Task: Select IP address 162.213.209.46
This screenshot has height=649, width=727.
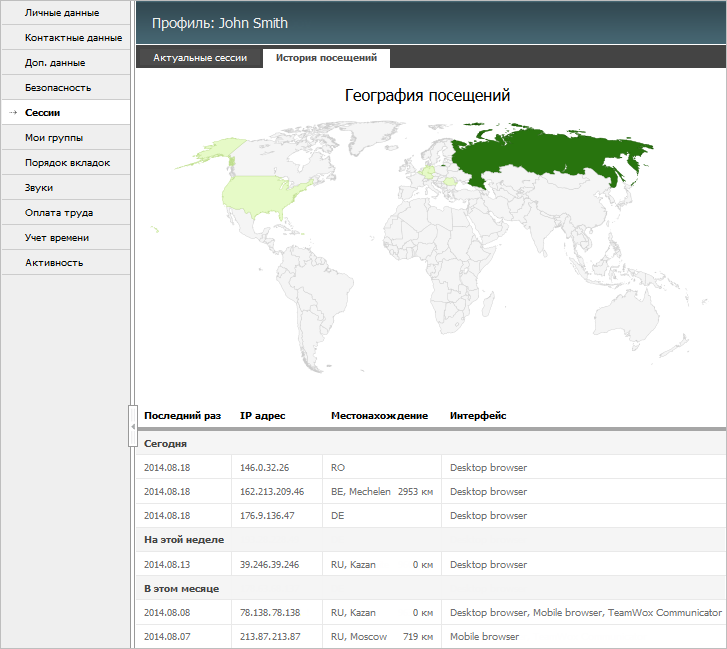Action: pyautogui.click(x=272, y=491)
